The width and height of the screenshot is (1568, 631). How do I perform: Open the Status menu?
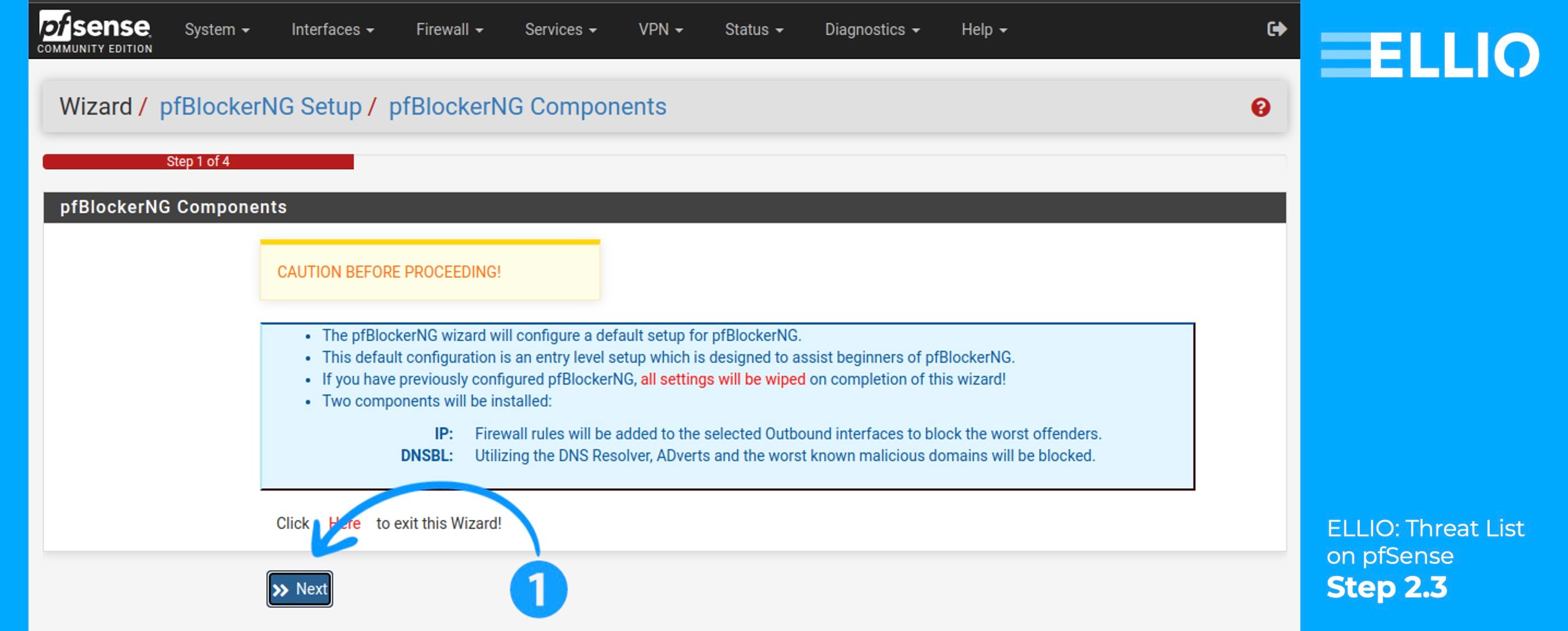[754, 29]
